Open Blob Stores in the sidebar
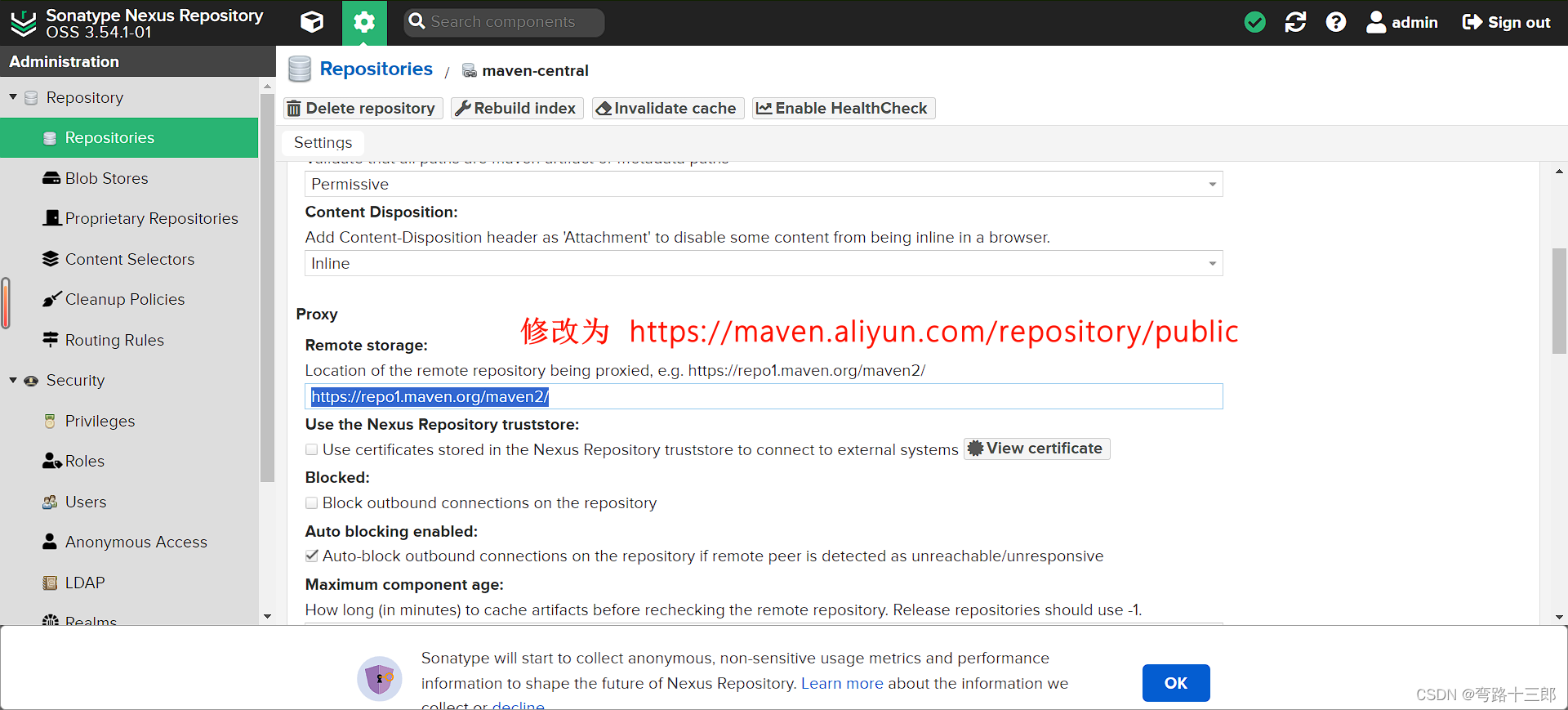This screenshot has width=1568, height=710. [129, 178]
